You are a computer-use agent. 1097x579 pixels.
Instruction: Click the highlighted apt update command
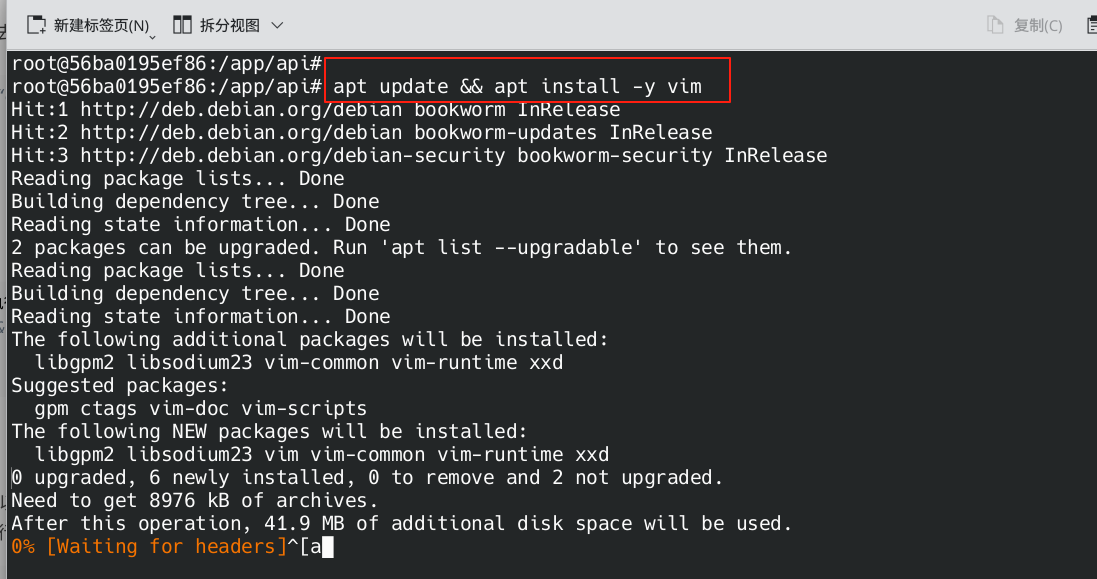tap(517, 86)
